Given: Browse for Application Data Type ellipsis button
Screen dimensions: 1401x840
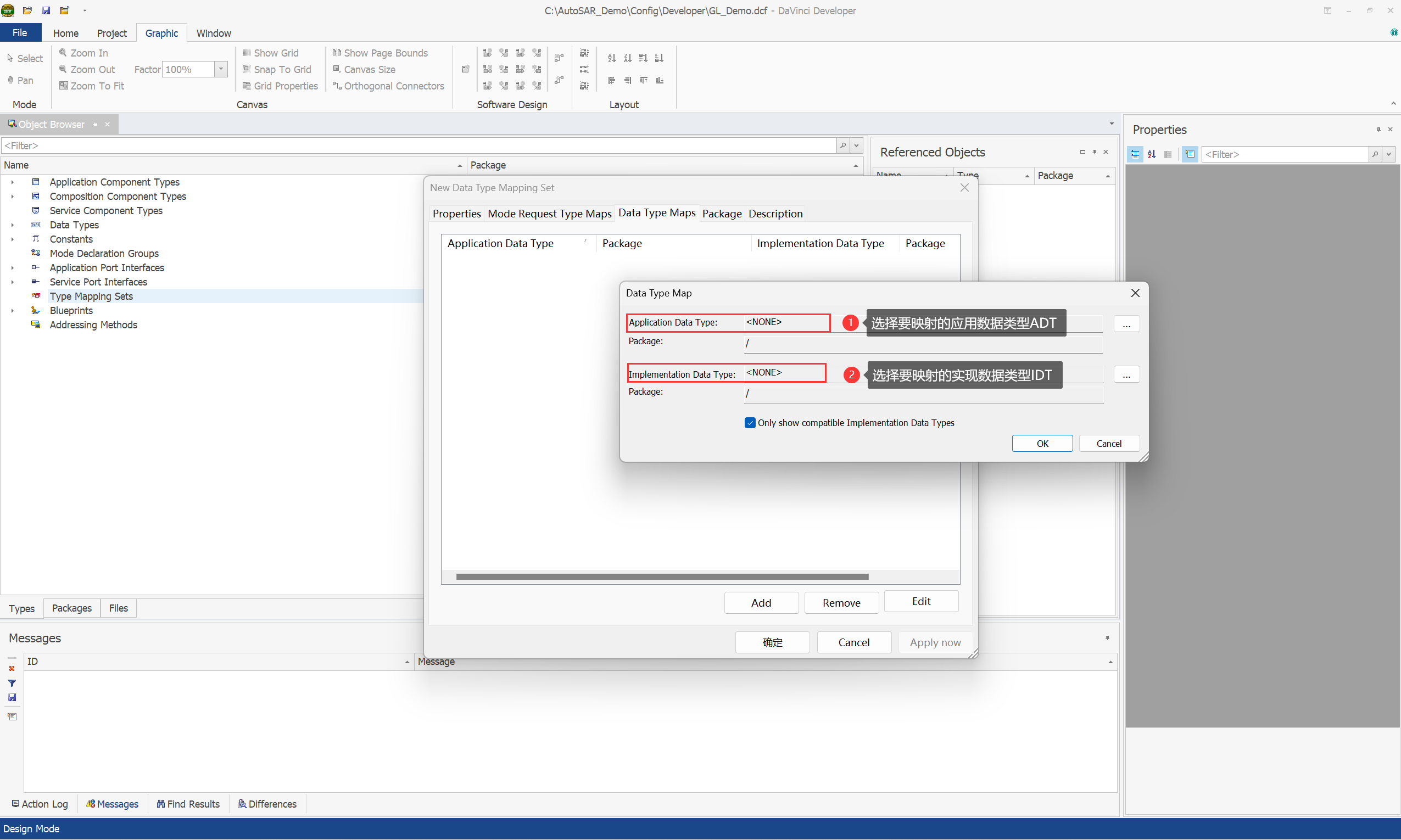Looking at the screenshot, I should coord(1126,324).
